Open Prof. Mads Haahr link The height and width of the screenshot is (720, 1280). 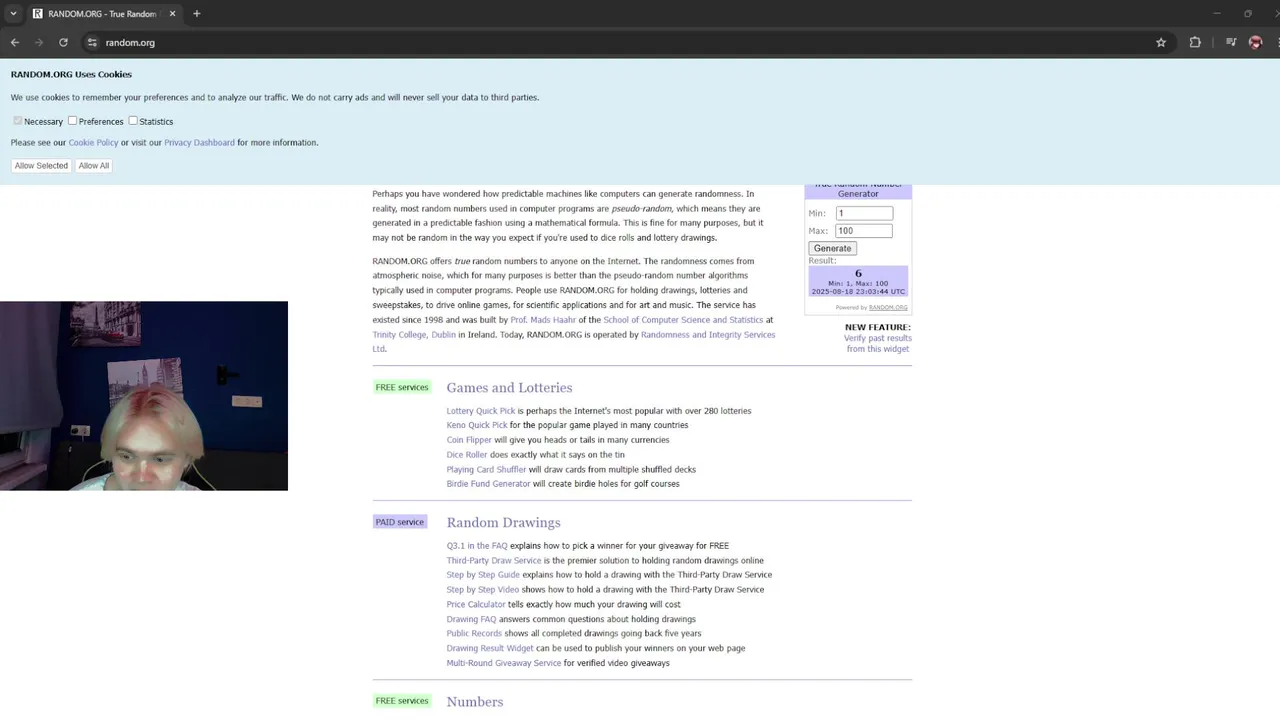point(543,320)
